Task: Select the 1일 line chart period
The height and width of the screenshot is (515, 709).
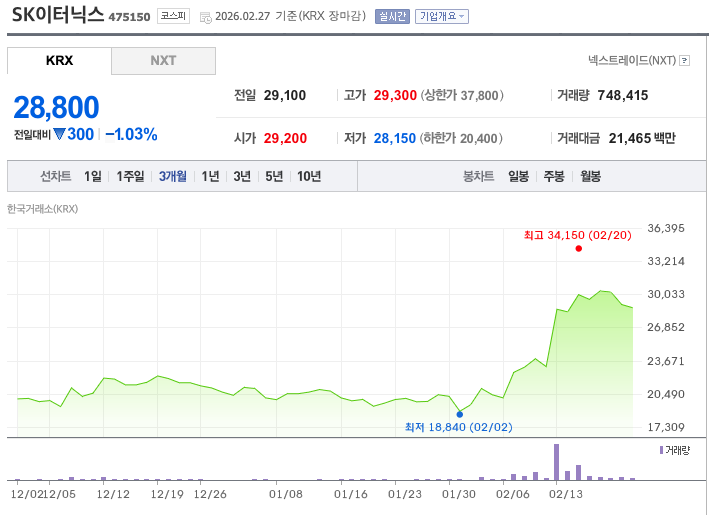Action: 93,176
